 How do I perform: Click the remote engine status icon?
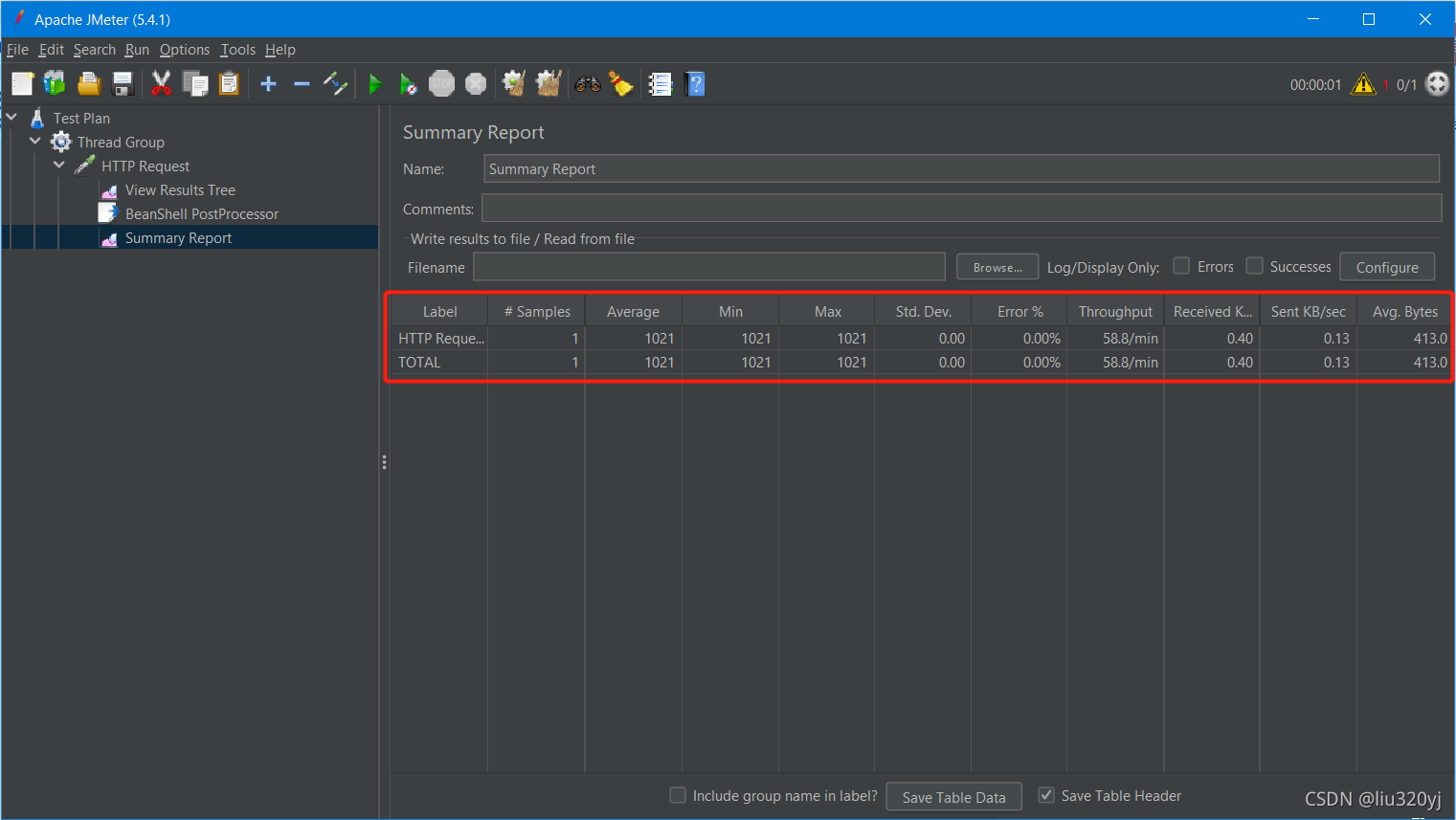click(1437, 84)
